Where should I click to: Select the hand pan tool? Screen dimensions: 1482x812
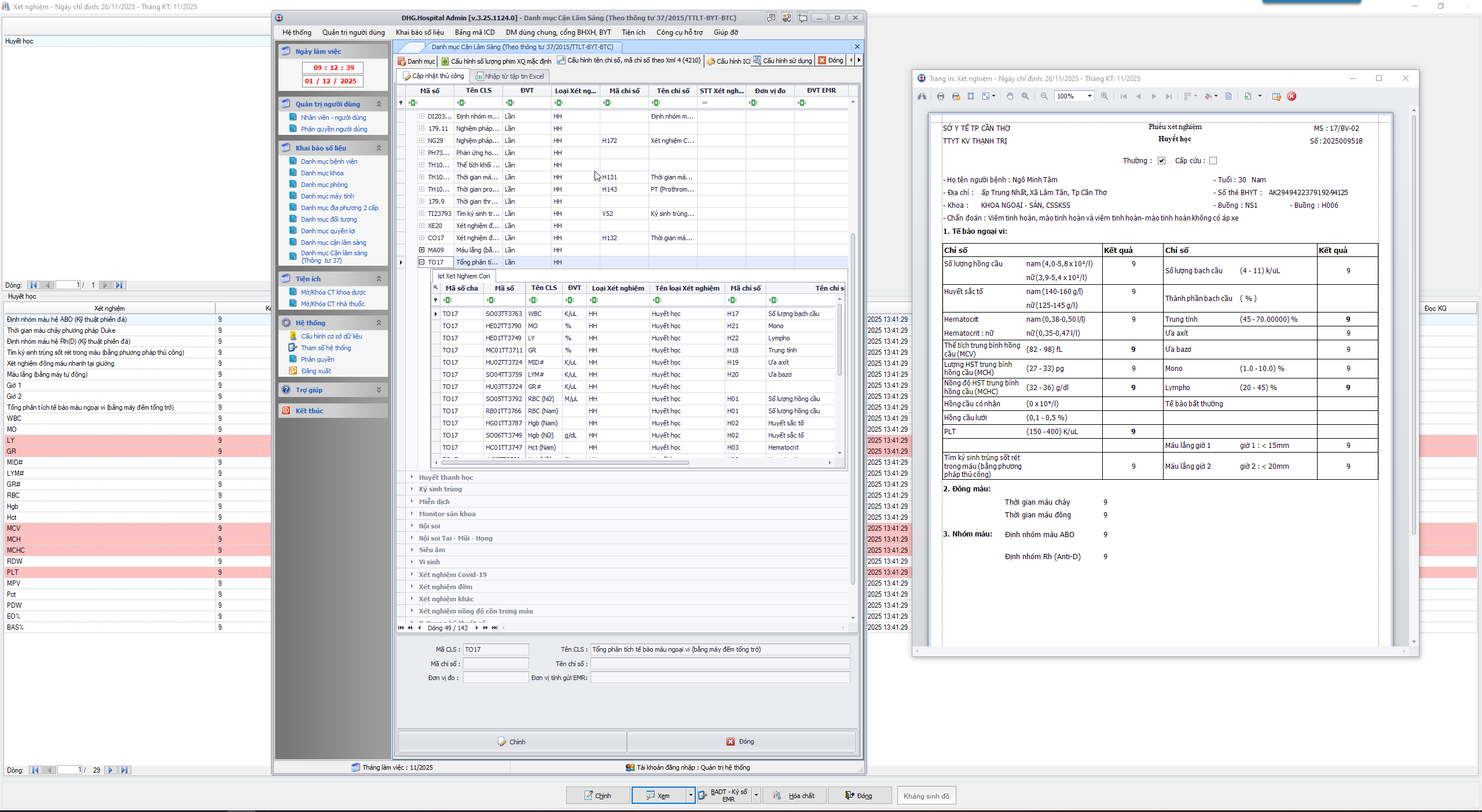click(1010, 96)
